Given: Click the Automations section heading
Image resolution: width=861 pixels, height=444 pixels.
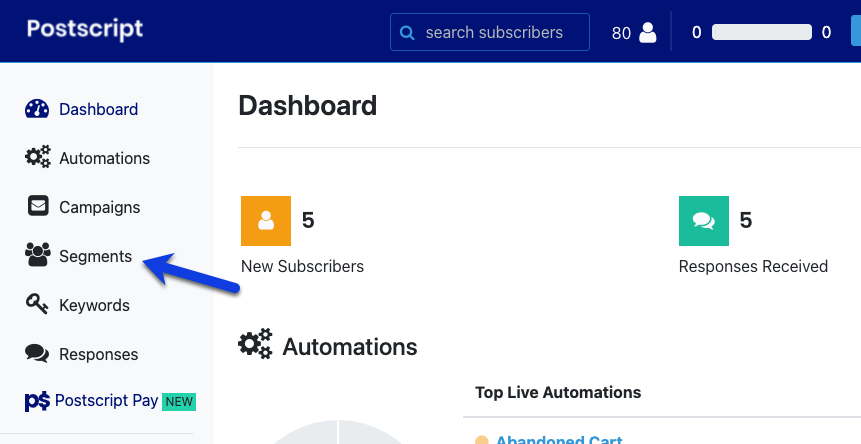Looking at the screenshot, I should 350,347.
